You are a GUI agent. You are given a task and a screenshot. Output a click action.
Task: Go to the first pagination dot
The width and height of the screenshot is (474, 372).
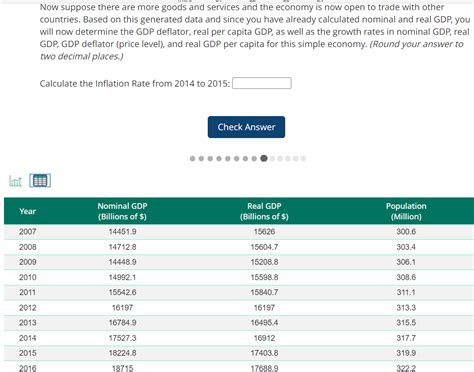tap(192, 158)
